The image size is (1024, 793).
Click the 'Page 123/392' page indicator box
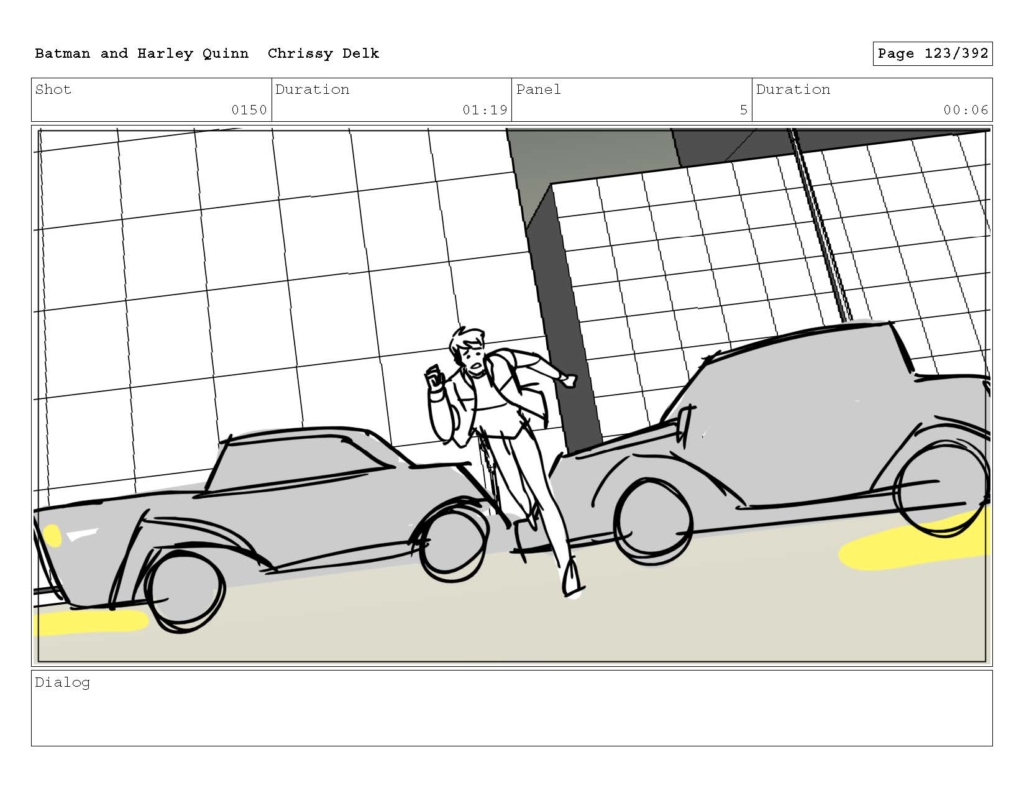[933, 54]
